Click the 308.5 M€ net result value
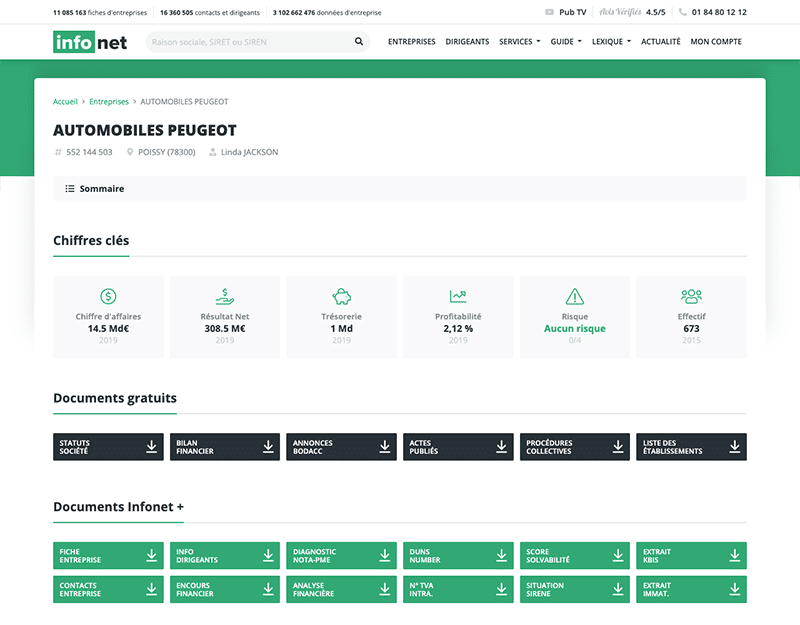 (x=224, y=329)
